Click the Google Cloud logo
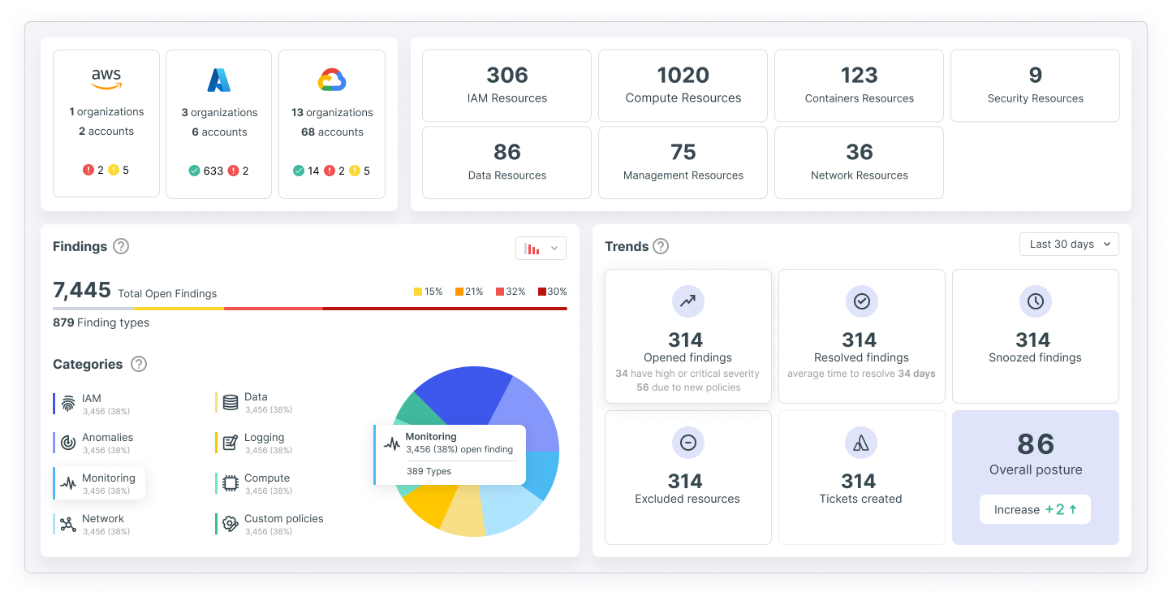The width and height of the screenshot is (1172, 601). click(331, 80)
